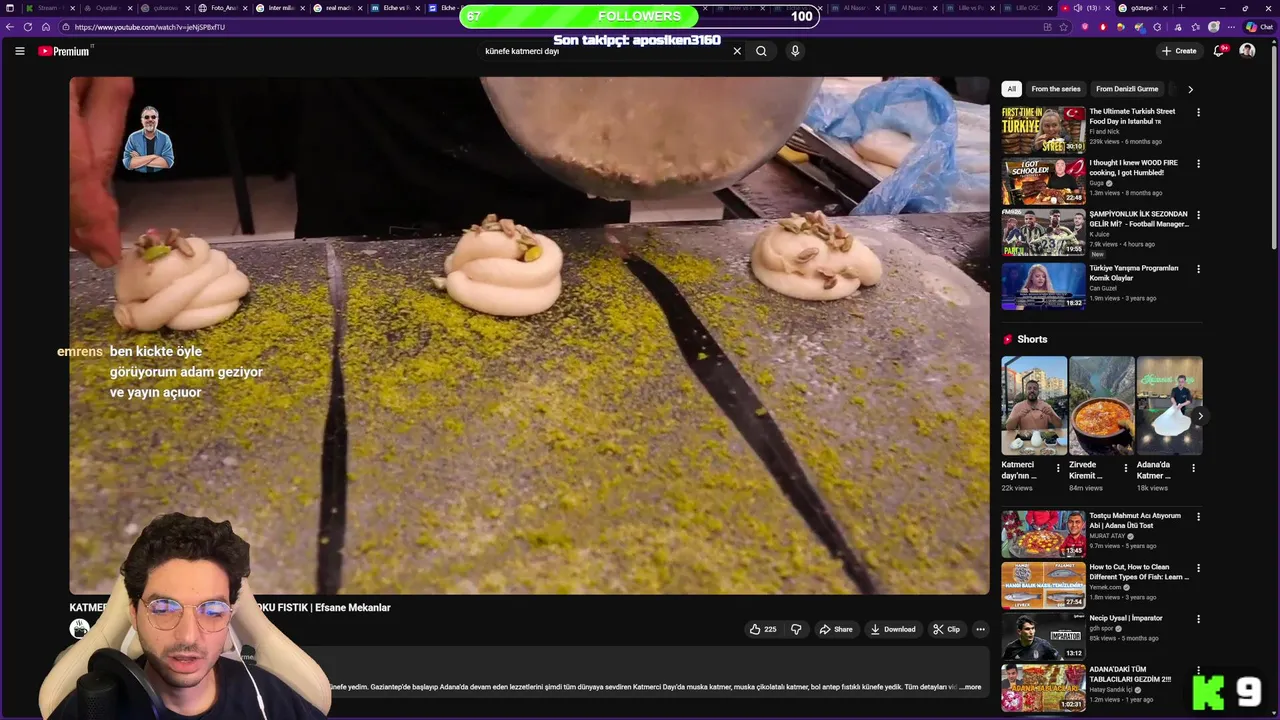Open options for 'Zirvede Kiremit' short
Image resolution: width=1280 pixels, height=720 pixels.
[x=1125, y=467]
